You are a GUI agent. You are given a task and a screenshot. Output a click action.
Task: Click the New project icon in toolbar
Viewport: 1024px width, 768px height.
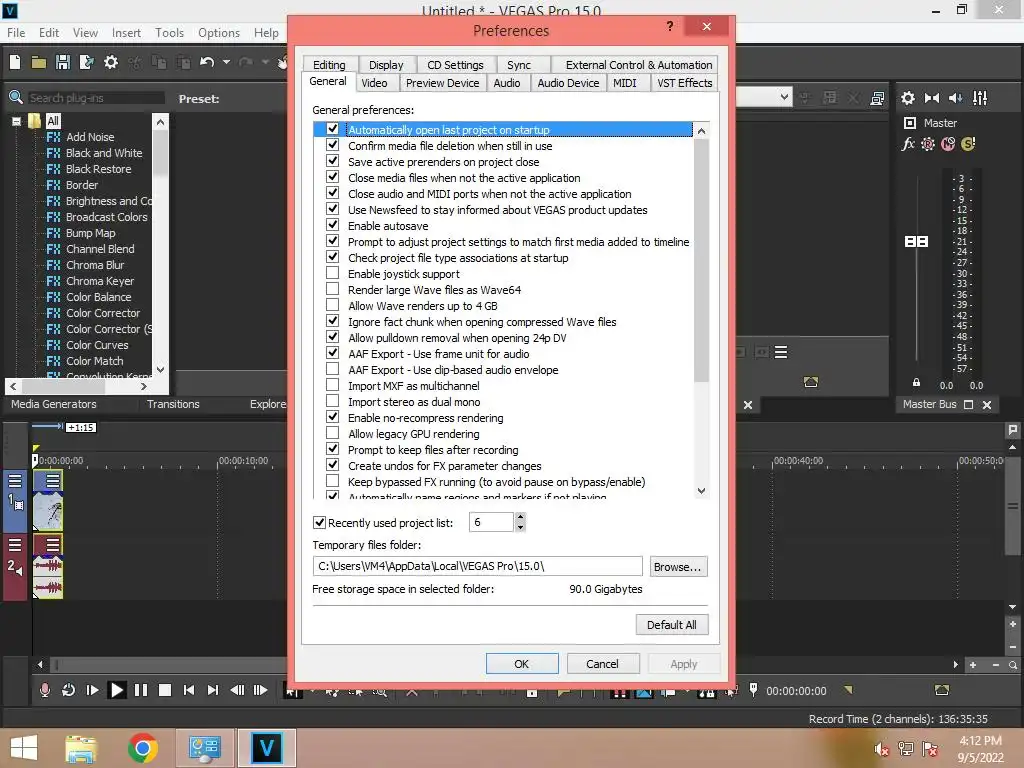(x=15, y=62)
